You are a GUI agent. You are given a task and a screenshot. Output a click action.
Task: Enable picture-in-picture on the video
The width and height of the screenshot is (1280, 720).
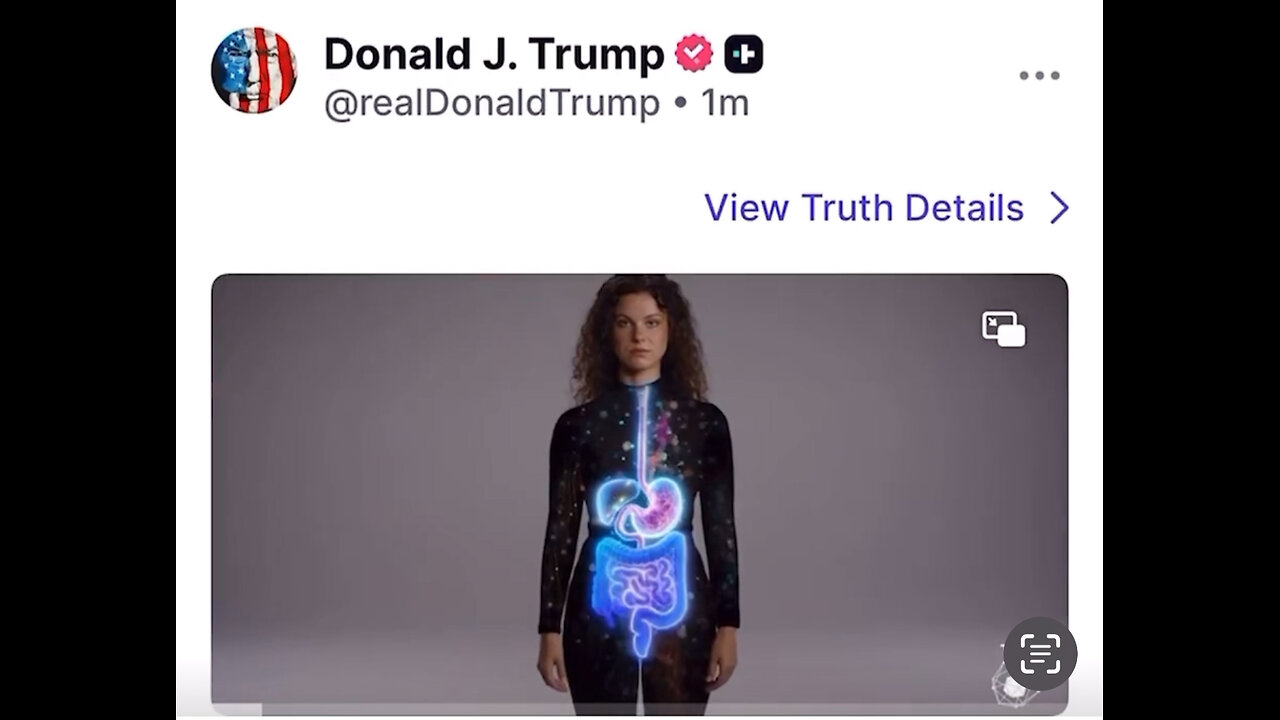pos(1004,329)
